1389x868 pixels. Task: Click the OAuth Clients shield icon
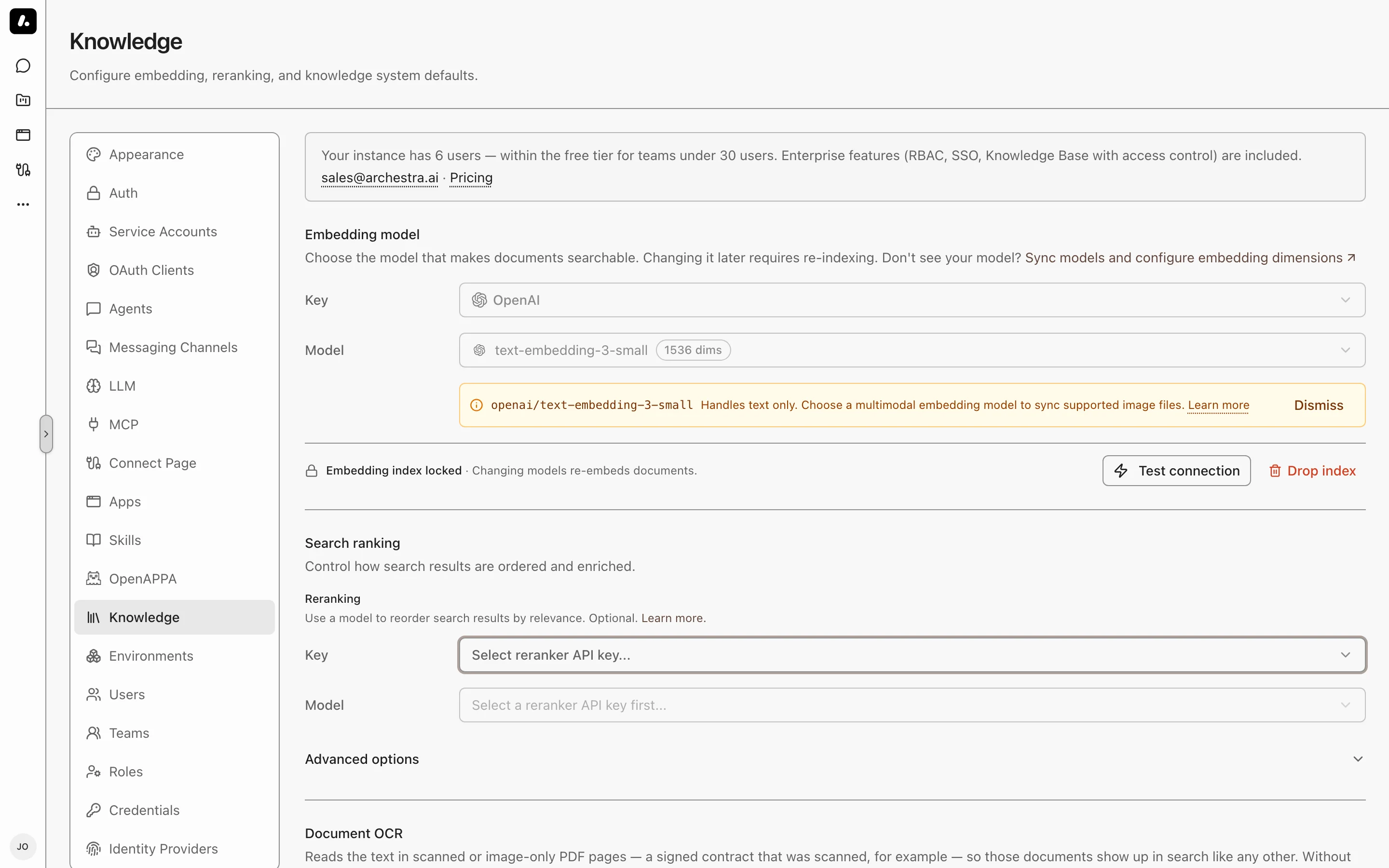pyautogui.click(x=94, y=270)
